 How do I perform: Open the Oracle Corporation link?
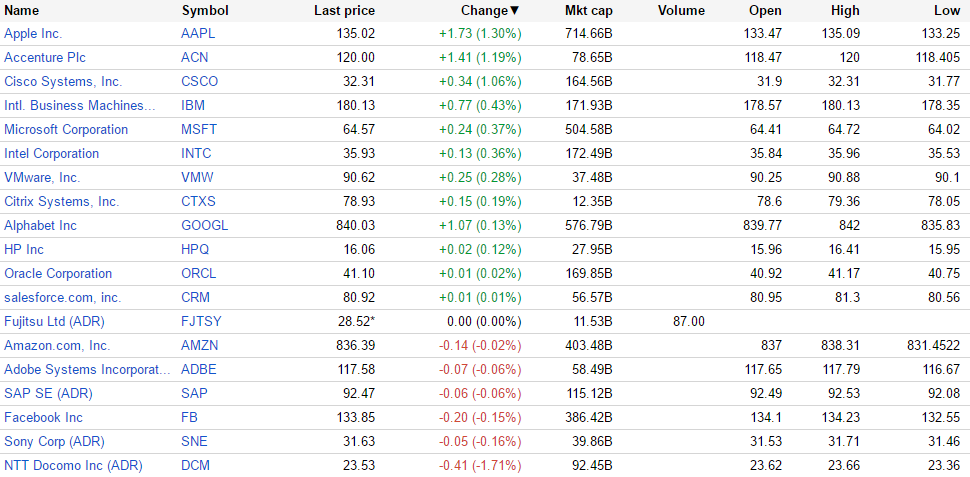pyautogui.click(x=58, y=274)
